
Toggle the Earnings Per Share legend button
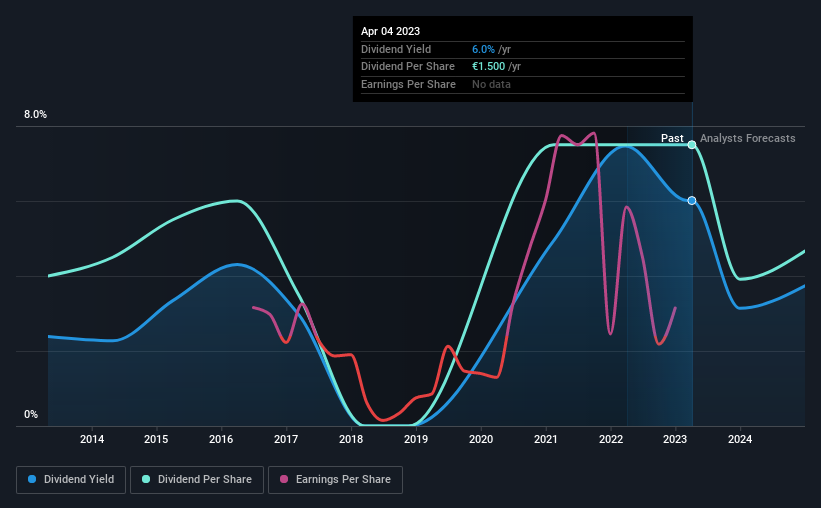(335, 480)
